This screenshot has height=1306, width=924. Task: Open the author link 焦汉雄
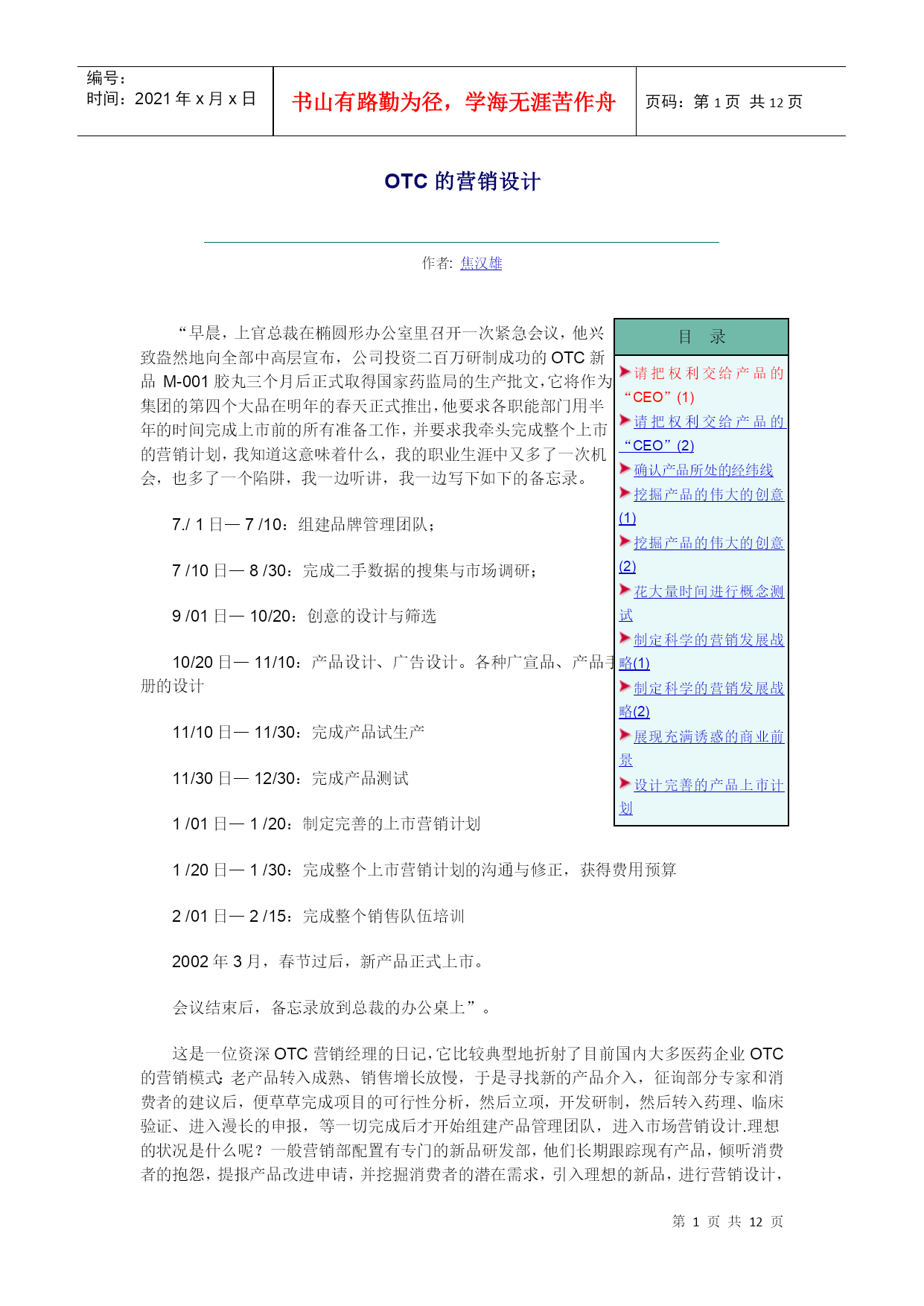[x=481, y=263]
